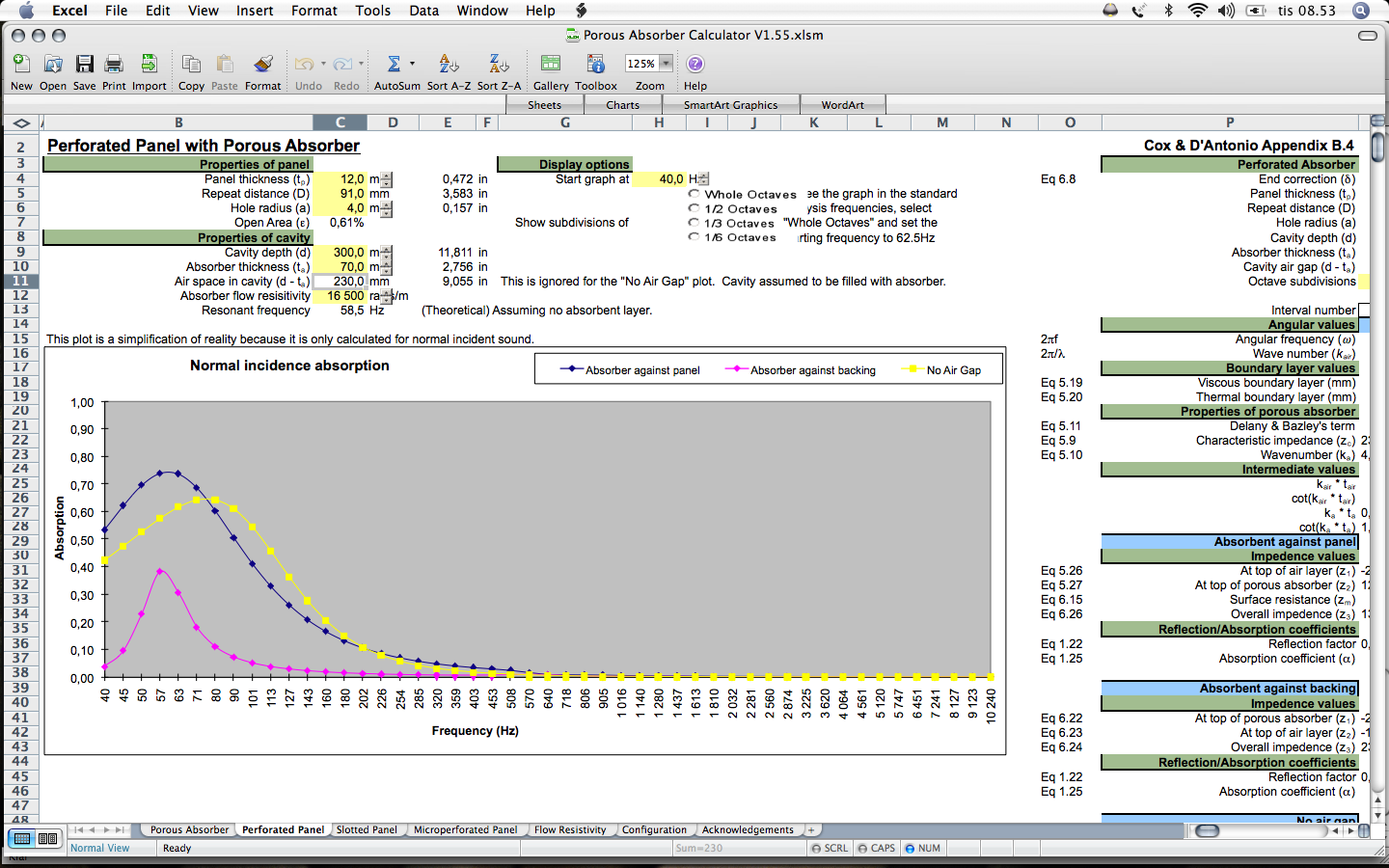Click the Wi-Fi menu bar icon
1389x868 pixels.
pos(1197,11)
